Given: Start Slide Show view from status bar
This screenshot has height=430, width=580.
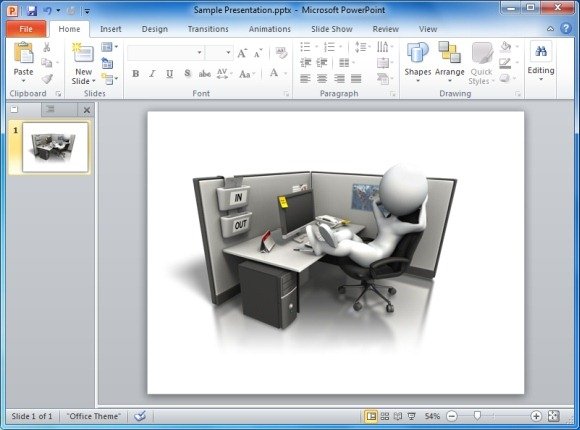Looking at the screenshot, I should pos(411,416).
